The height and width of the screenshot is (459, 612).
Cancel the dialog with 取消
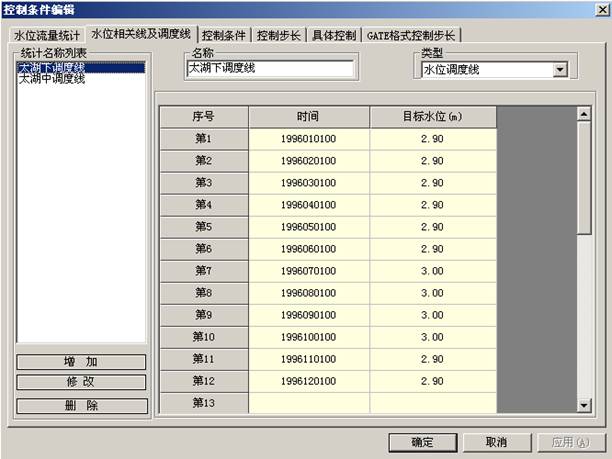coord(496,441)
